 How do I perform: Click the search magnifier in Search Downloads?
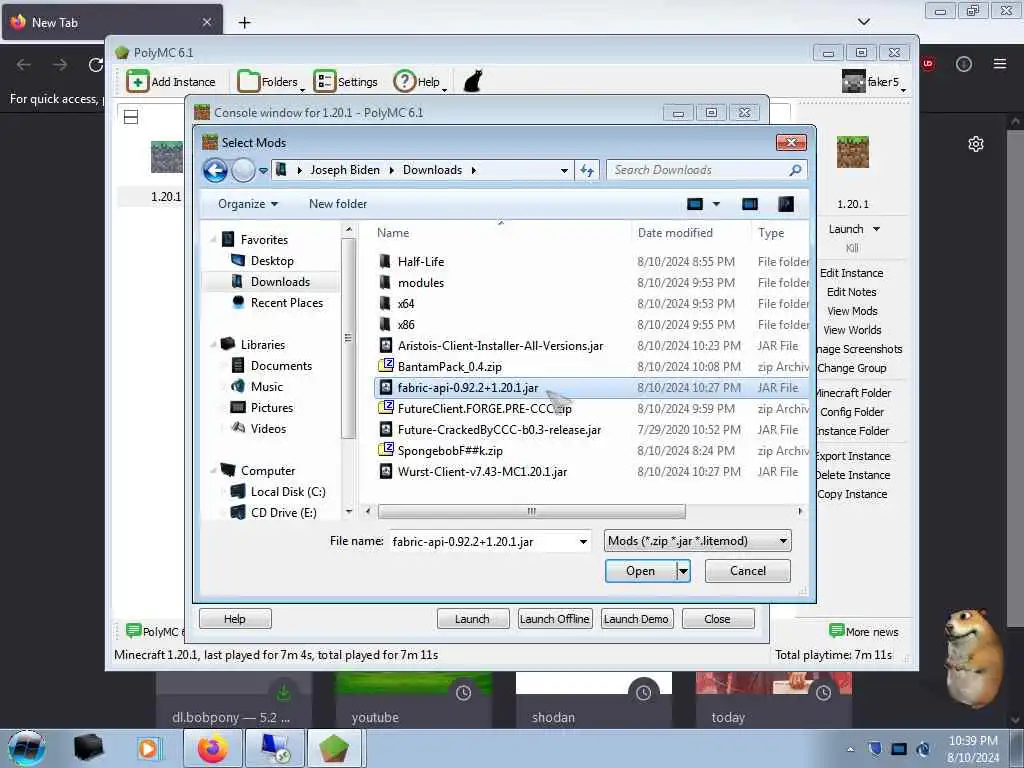[x=795, y=170]
